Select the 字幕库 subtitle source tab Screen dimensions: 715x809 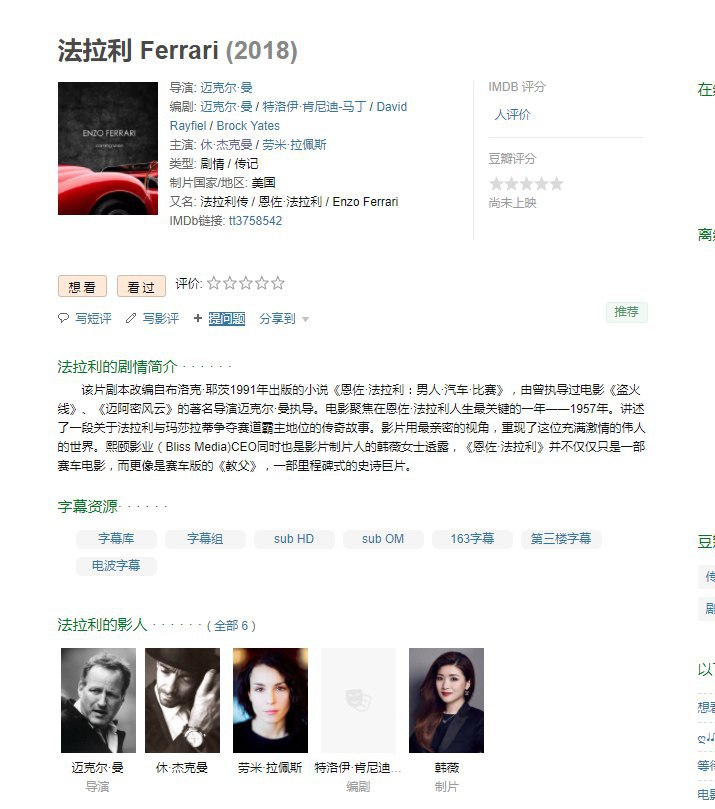(116, 539)
